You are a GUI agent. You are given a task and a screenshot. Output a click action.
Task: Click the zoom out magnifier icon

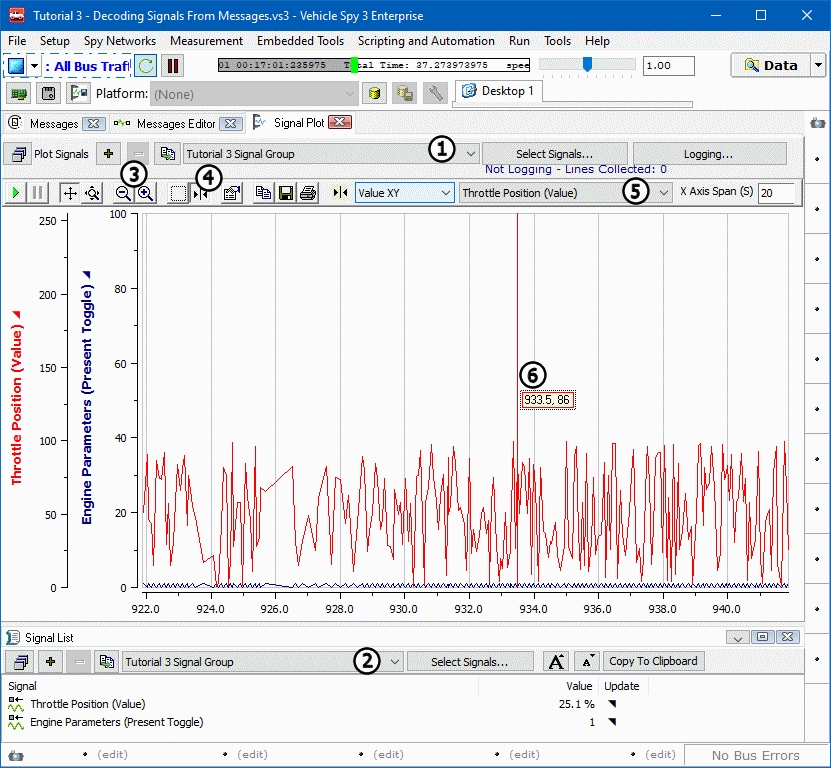point(124,194)
